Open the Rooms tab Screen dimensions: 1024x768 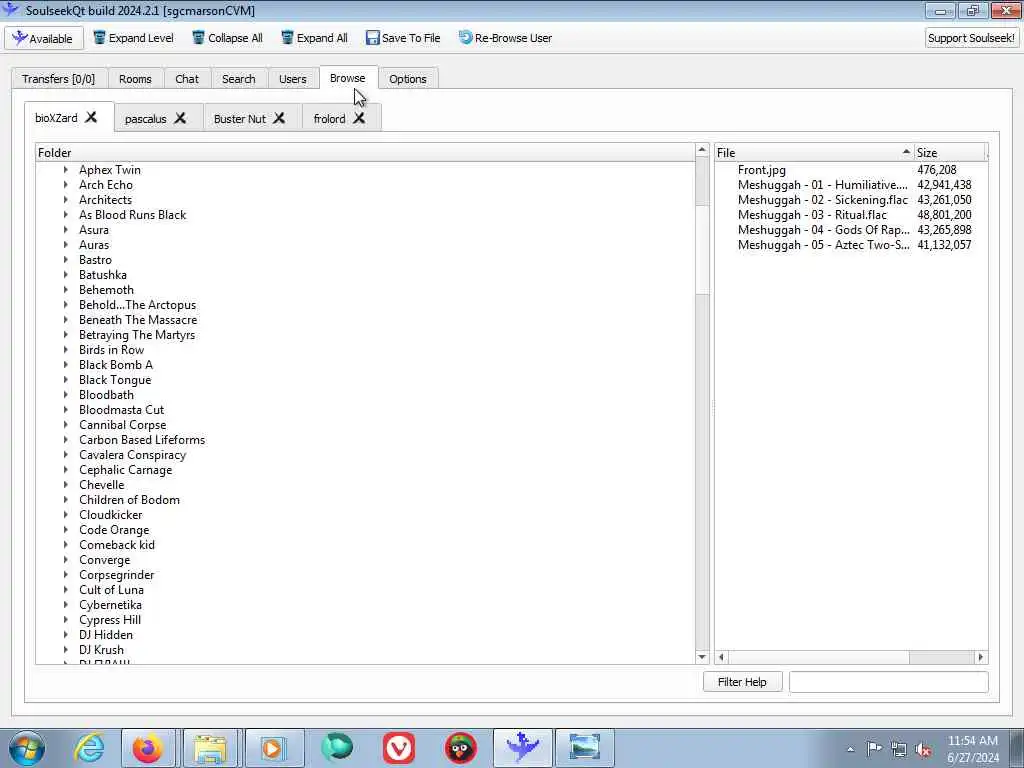(135, 79)
